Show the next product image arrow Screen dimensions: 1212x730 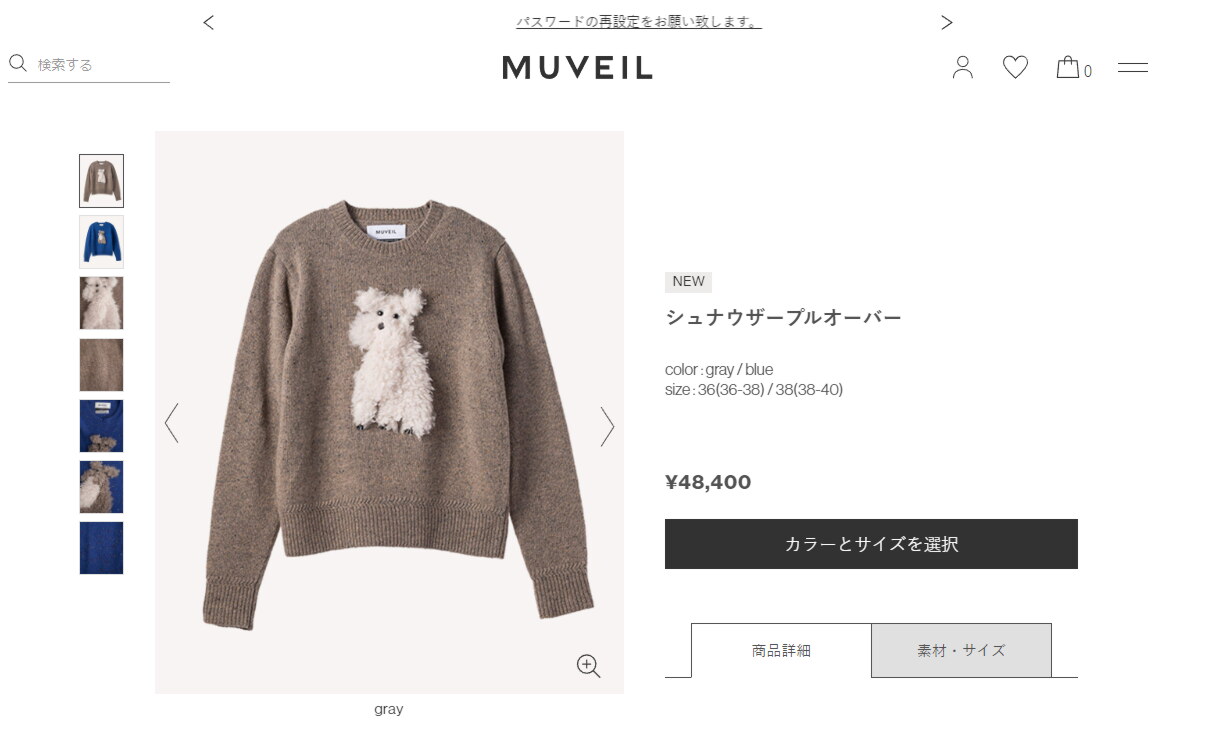606,425
